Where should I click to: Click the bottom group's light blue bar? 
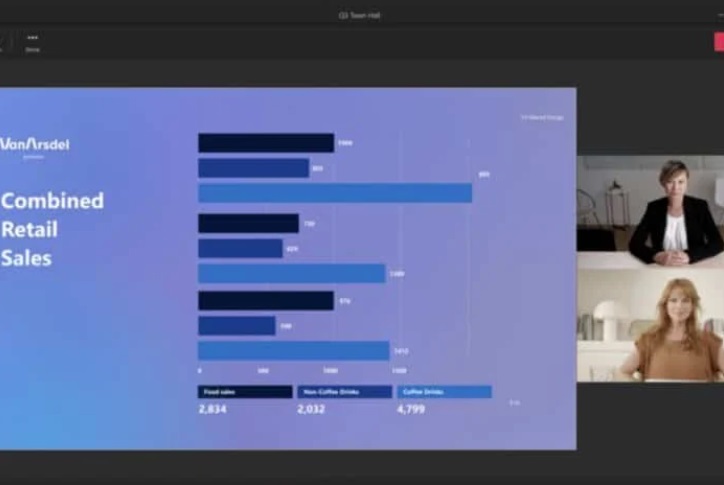click(x=293, y=351)
